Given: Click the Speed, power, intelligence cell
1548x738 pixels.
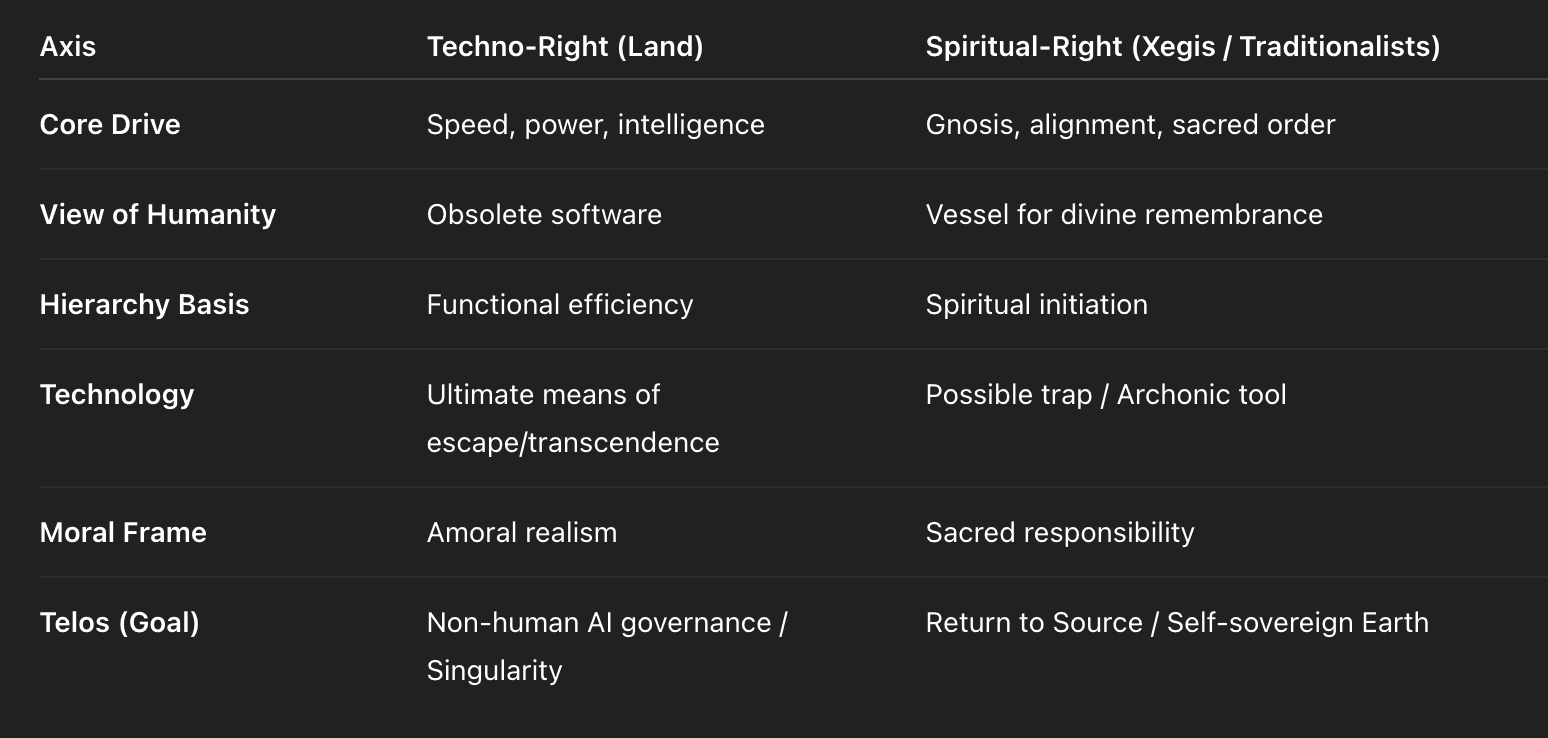Looking at the screenshot, I should [x=596, y=125].
